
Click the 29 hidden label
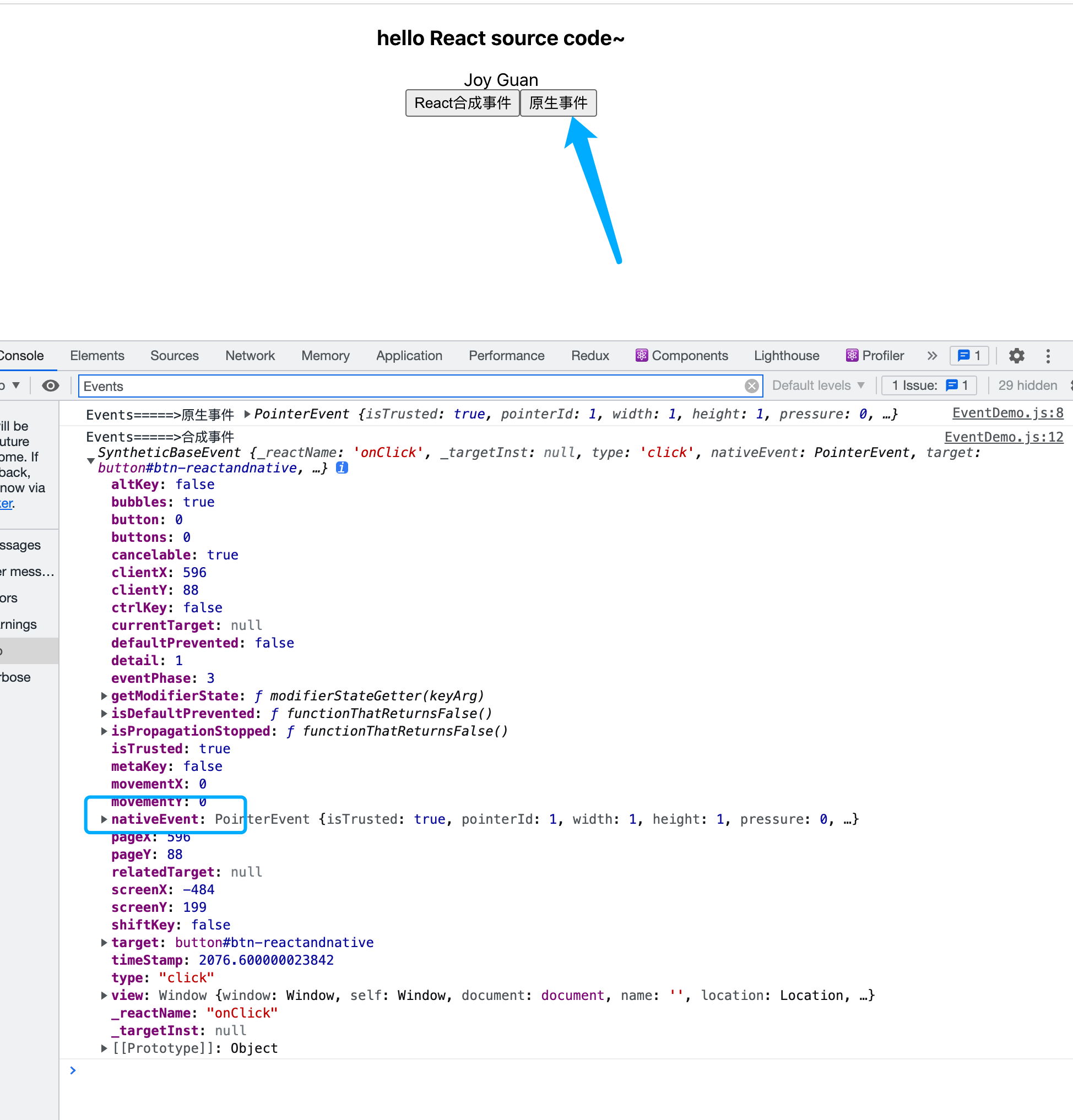click(1027, 385)
